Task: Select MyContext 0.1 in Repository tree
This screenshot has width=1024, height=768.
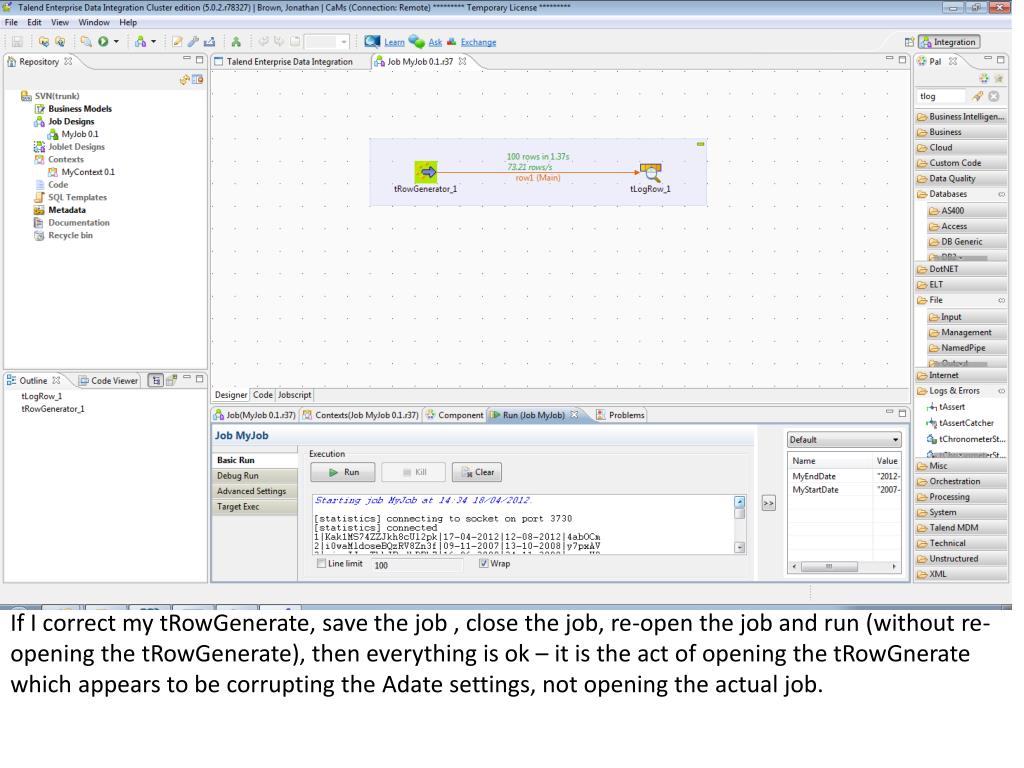Action: pyautogui.click(x=81, y=172)
